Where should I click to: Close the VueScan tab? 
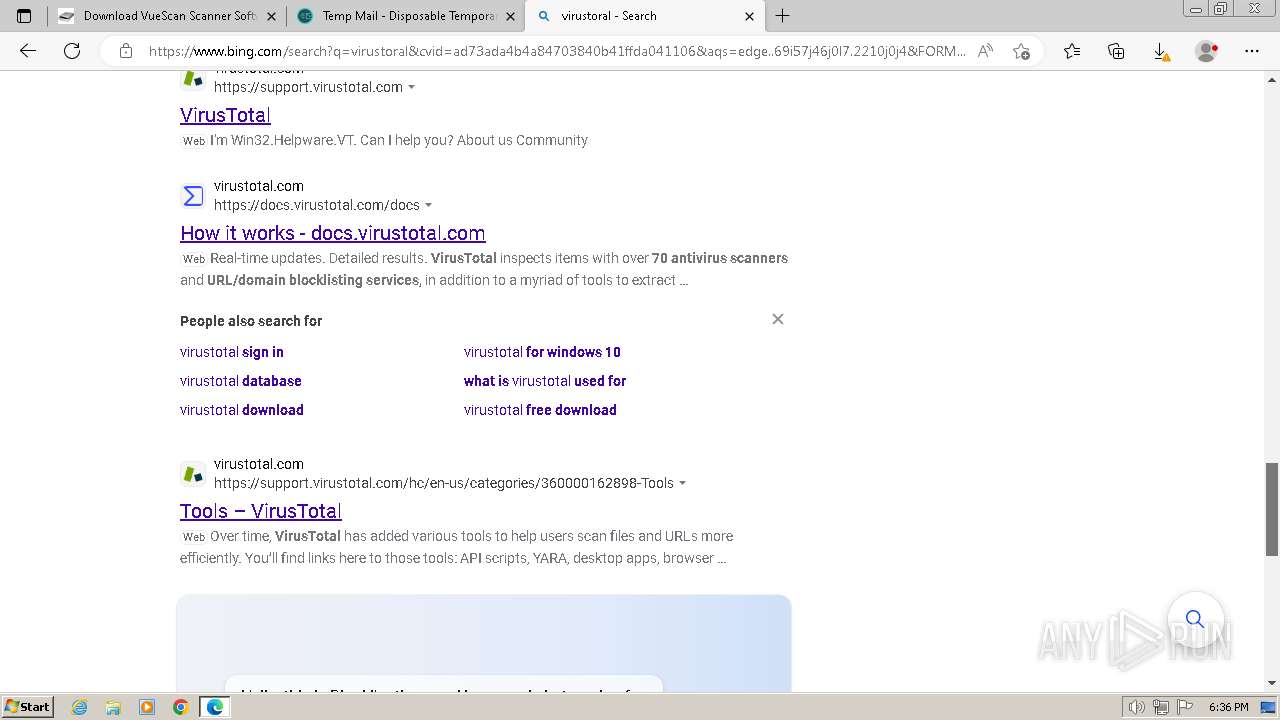(272, 16)
